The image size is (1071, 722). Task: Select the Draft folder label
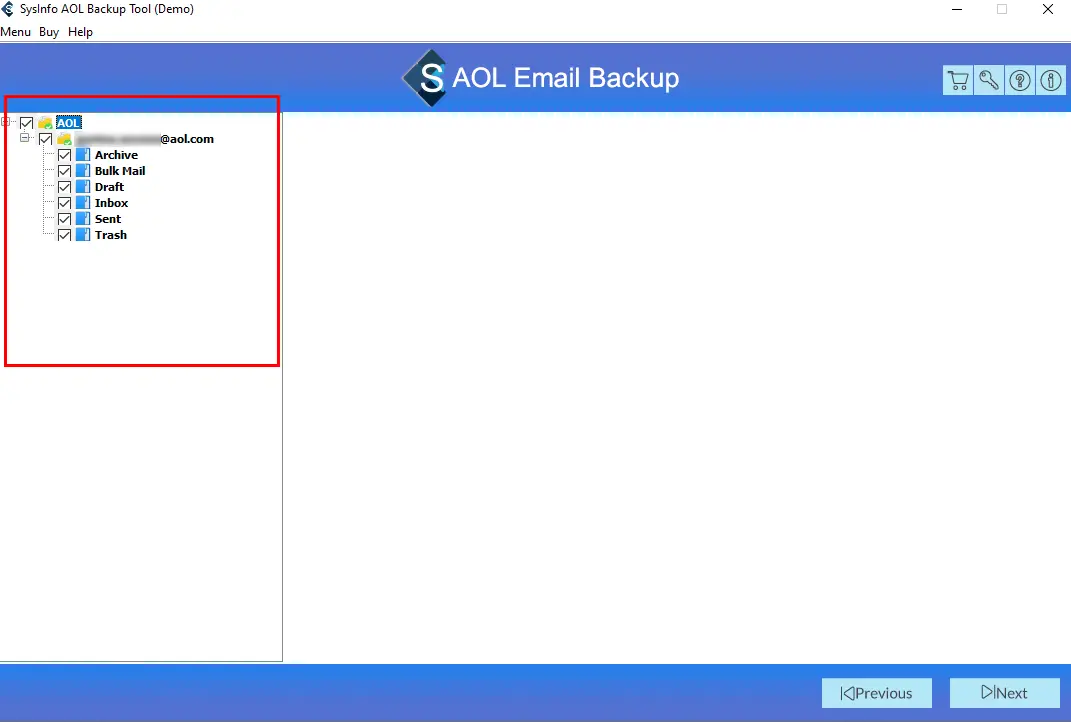coord(109,187)
